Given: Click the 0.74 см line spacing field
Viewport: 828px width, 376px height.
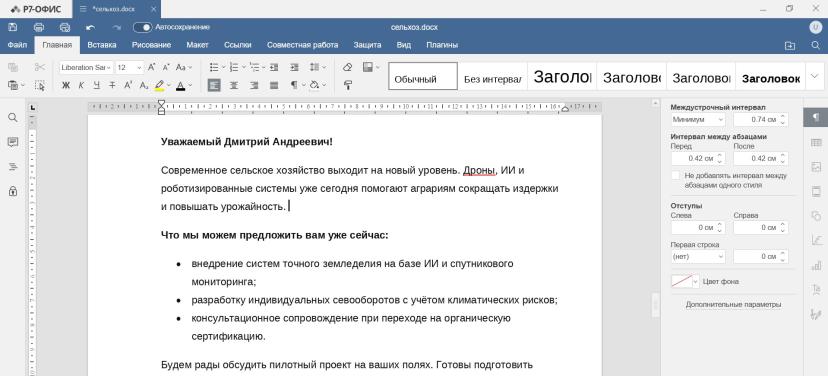Looking at the screenshot, I should pos(760,120).
